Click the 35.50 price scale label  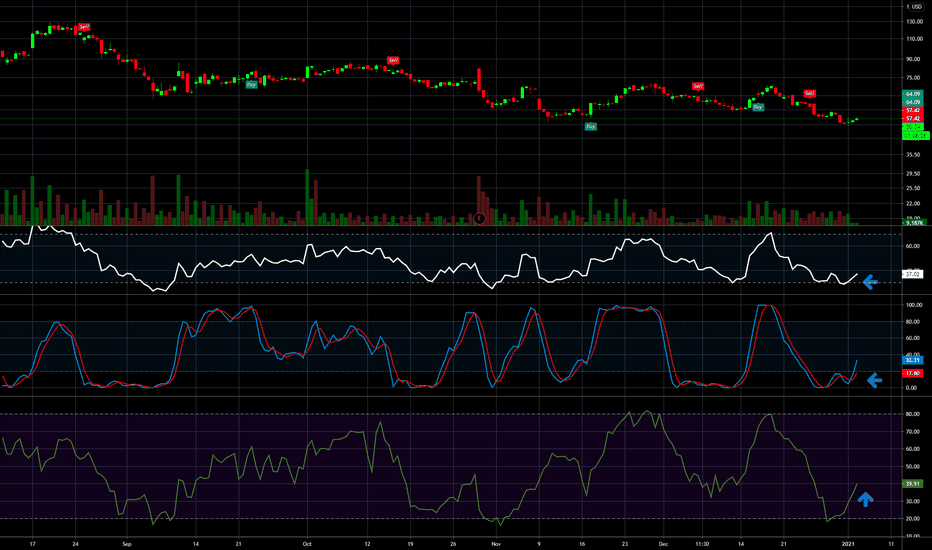[x=914, y=155]
